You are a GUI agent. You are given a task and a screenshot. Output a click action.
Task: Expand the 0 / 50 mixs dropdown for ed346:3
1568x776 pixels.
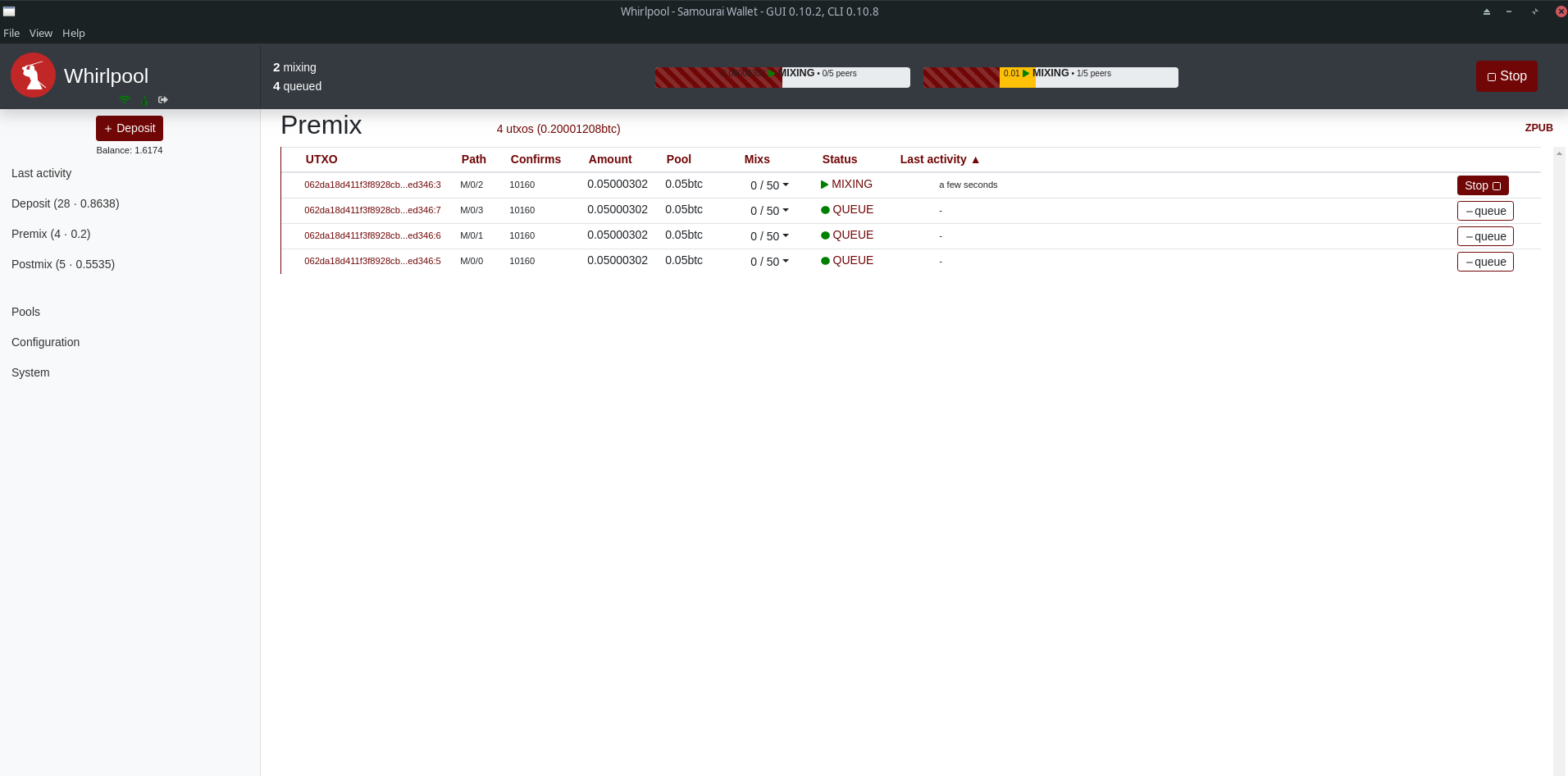click(769, 185)
